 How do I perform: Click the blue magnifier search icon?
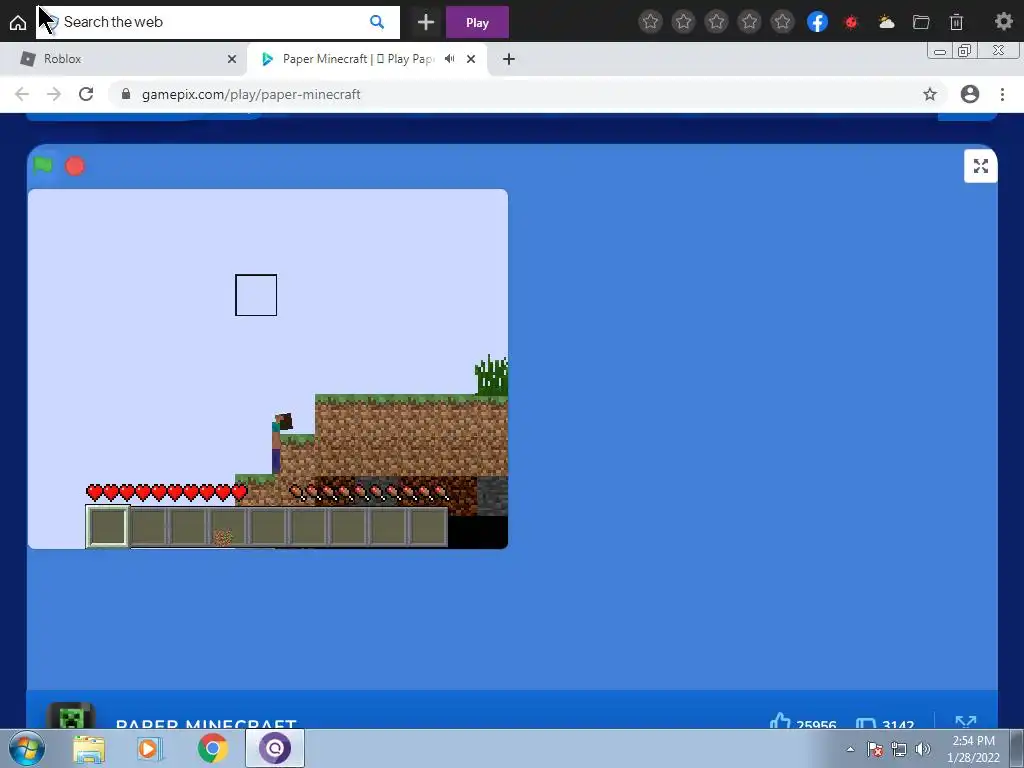pyautogui.click(x=377, y=22)
